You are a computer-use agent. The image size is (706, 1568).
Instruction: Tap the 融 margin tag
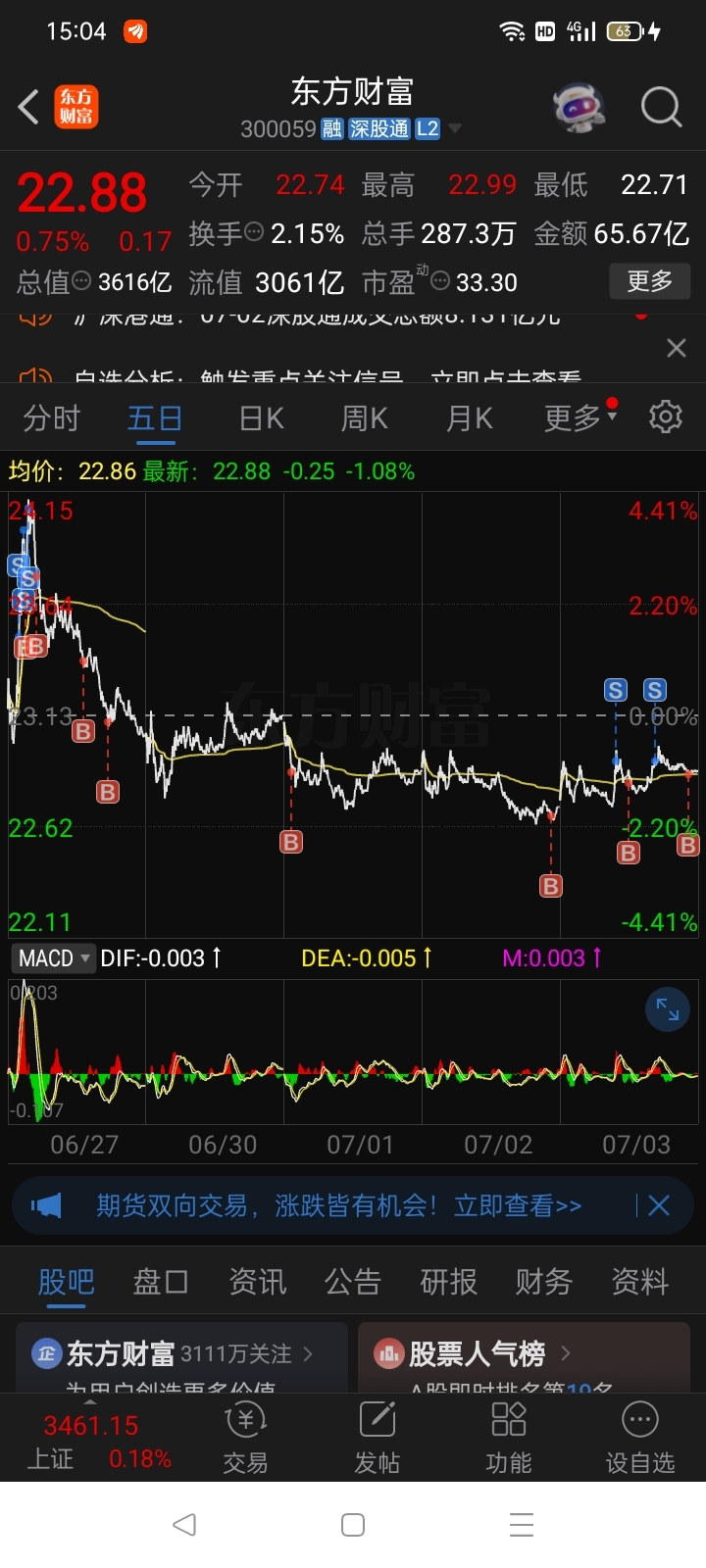[331, 129]
